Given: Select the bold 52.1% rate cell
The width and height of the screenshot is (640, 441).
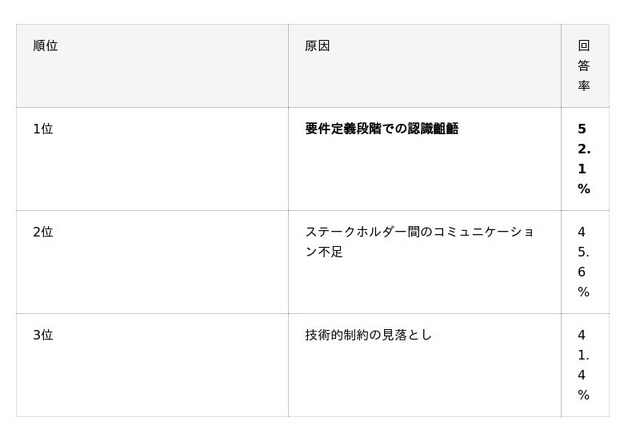Looking at the screenshot, I should 584,159.
